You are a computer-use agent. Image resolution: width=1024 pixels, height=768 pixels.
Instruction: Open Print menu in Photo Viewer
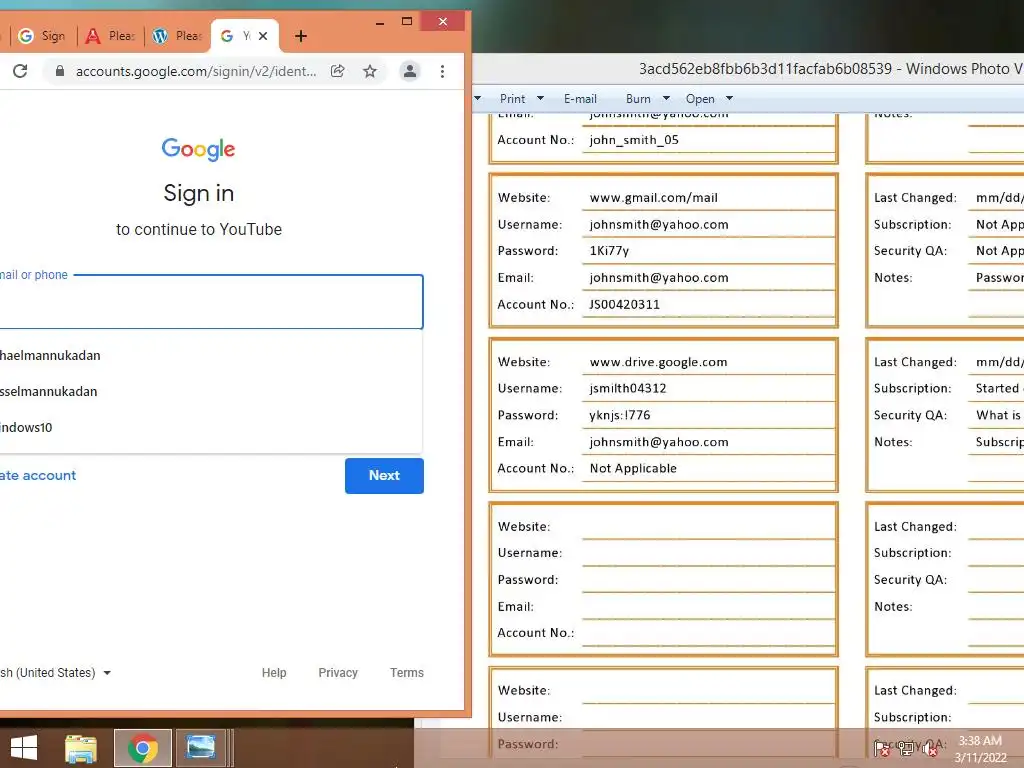tap(512, 99)
